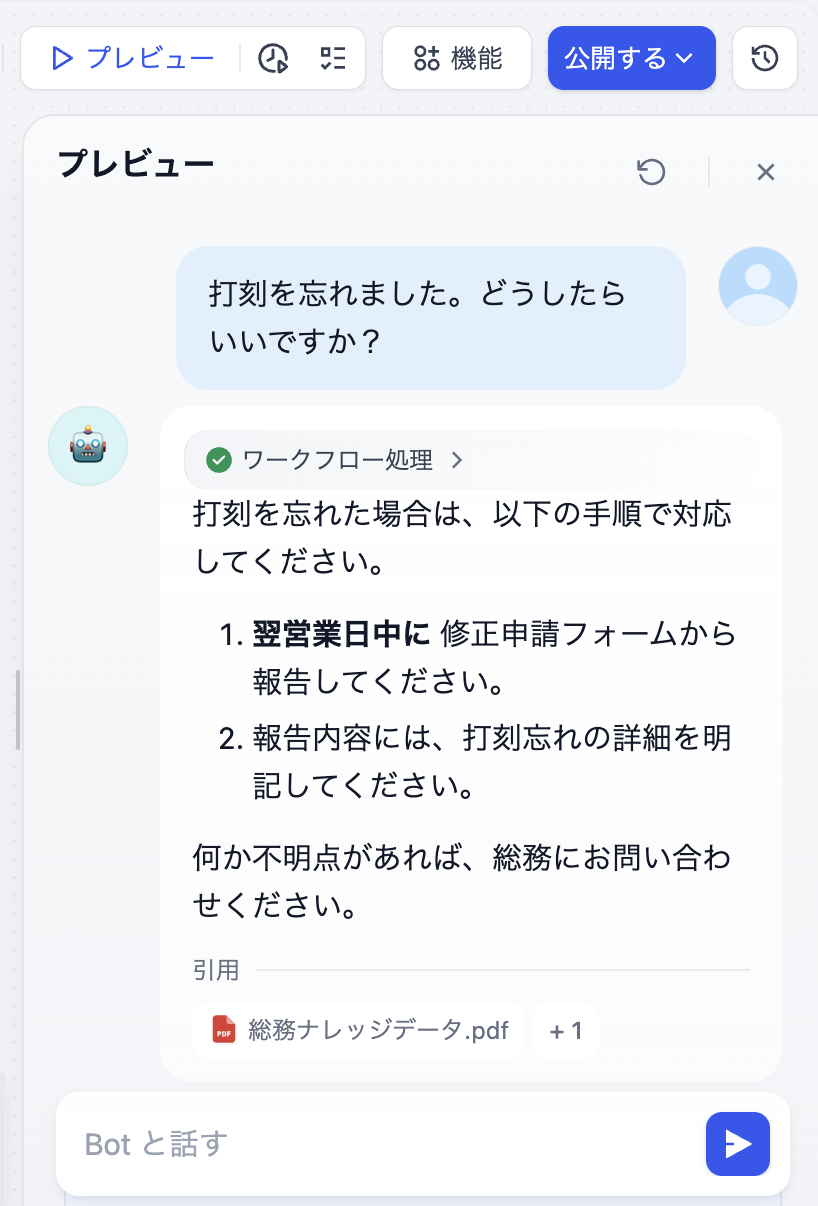Click the green workflow success checkmark

click(x=219, y=460)
